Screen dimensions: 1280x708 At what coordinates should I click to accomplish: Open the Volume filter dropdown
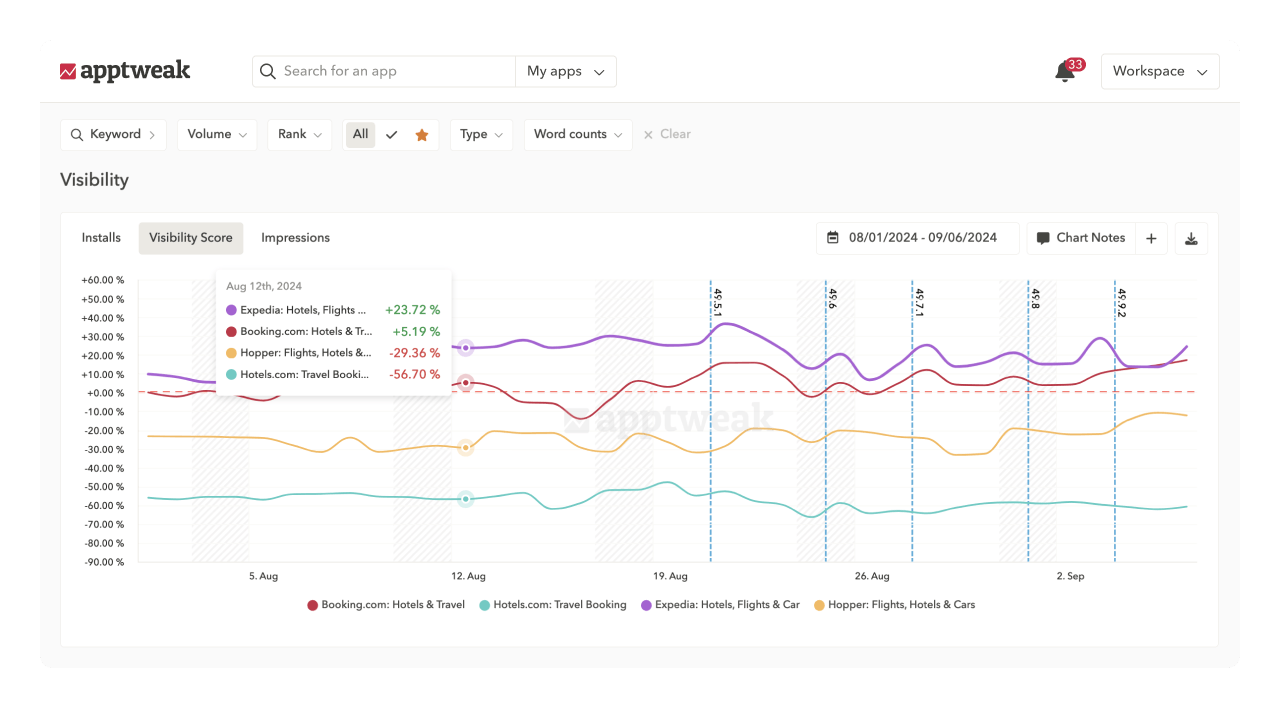[217, 133]
